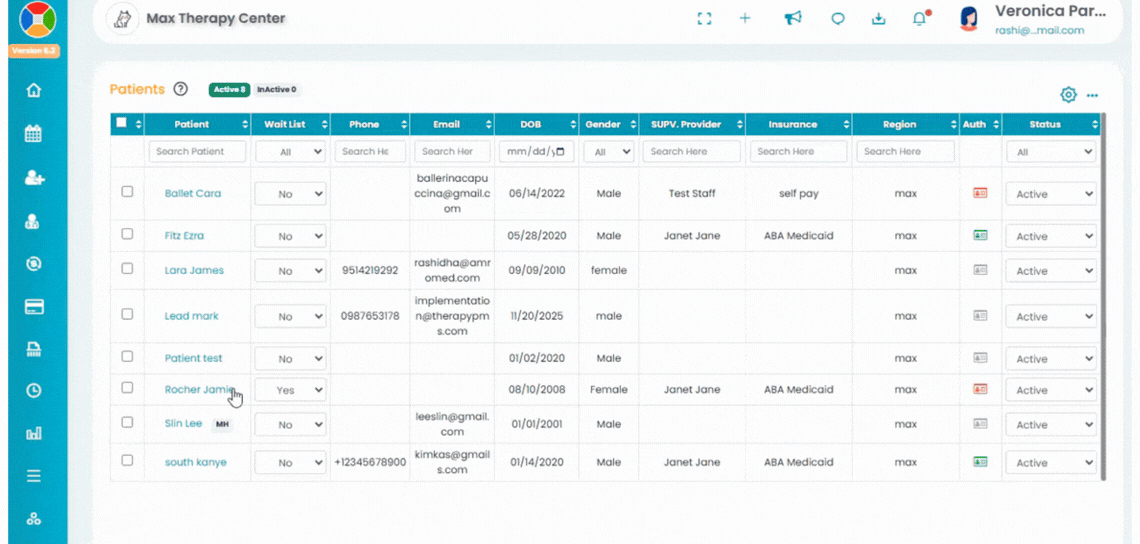The height and width of the screenshot is (544, 1140).
Task: Check the box for Lead mark
Action: [x=127, y=314]
